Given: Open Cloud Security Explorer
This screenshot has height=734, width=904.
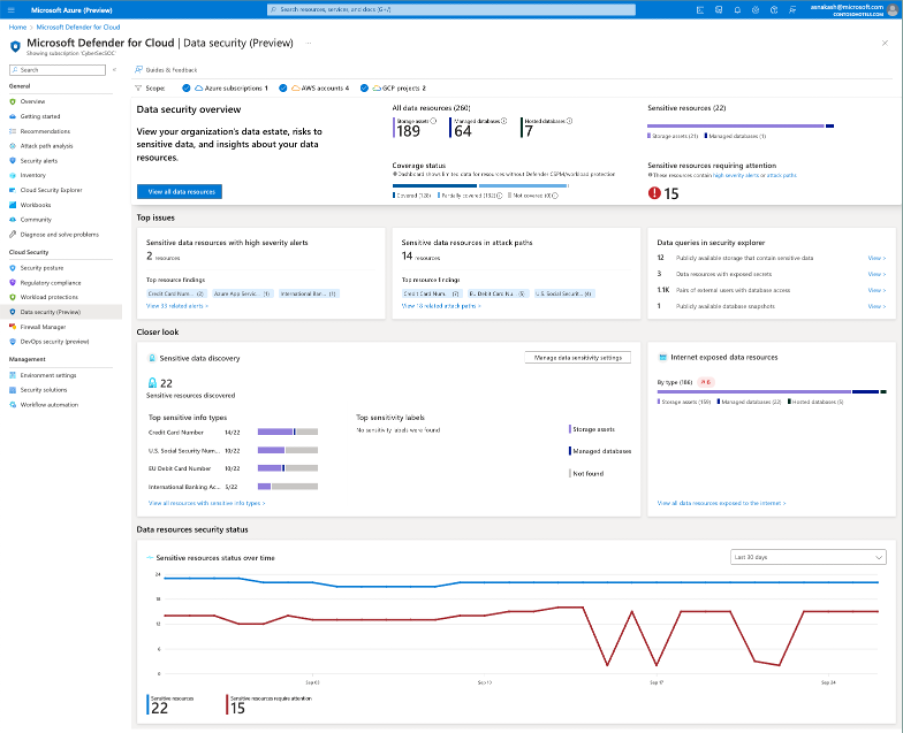Looking at the screenshot, I should (50, 189).
